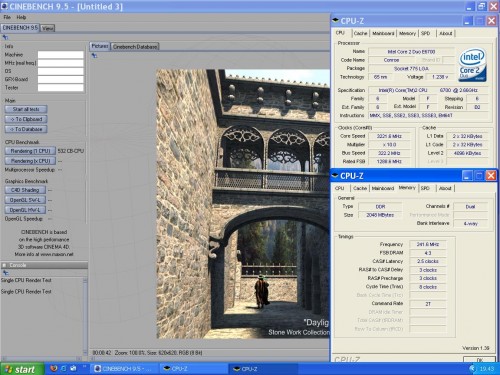Select the Pictures tab
Viewport: 500px width, 375px height.
(100, 46)
